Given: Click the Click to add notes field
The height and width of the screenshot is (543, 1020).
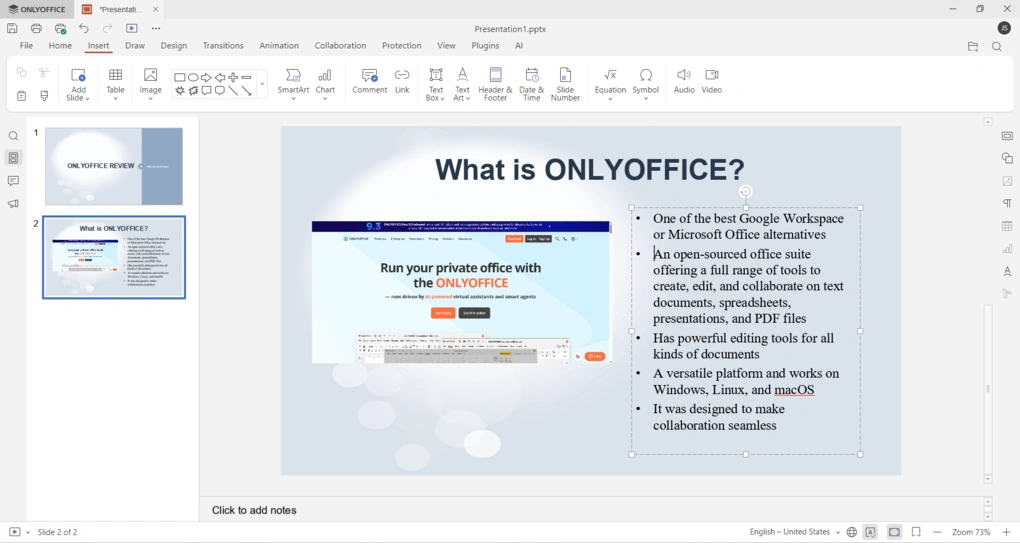Looking at the screenshot, I should [254, 510].
